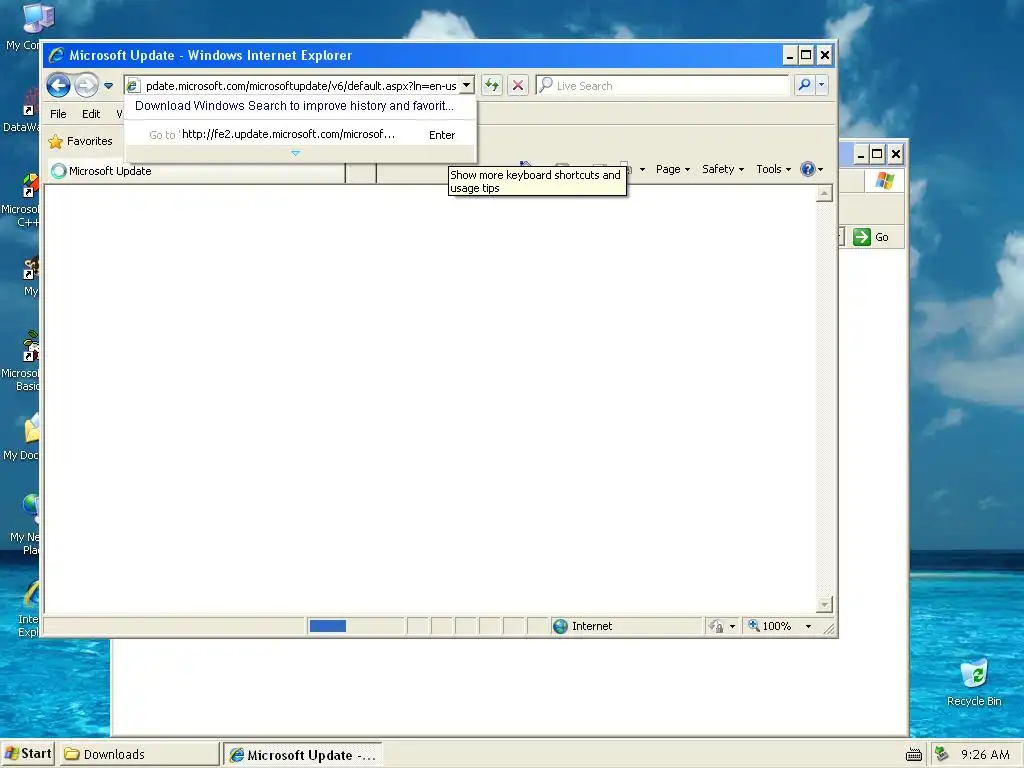The width and height of the screenshot is (1024, 768).
Task: Choose the Go to fe2.update.microsoft.com suggestion
Action: 300,135
